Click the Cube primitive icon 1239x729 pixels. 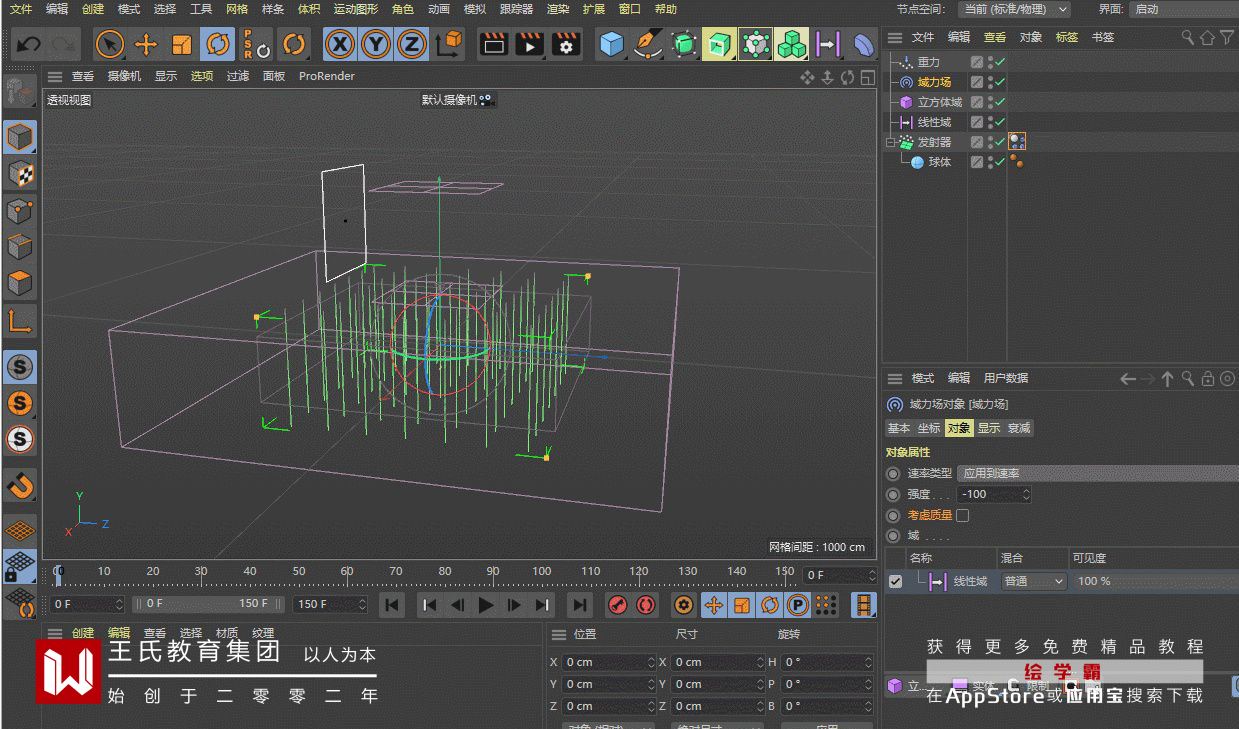click(611, 44)
